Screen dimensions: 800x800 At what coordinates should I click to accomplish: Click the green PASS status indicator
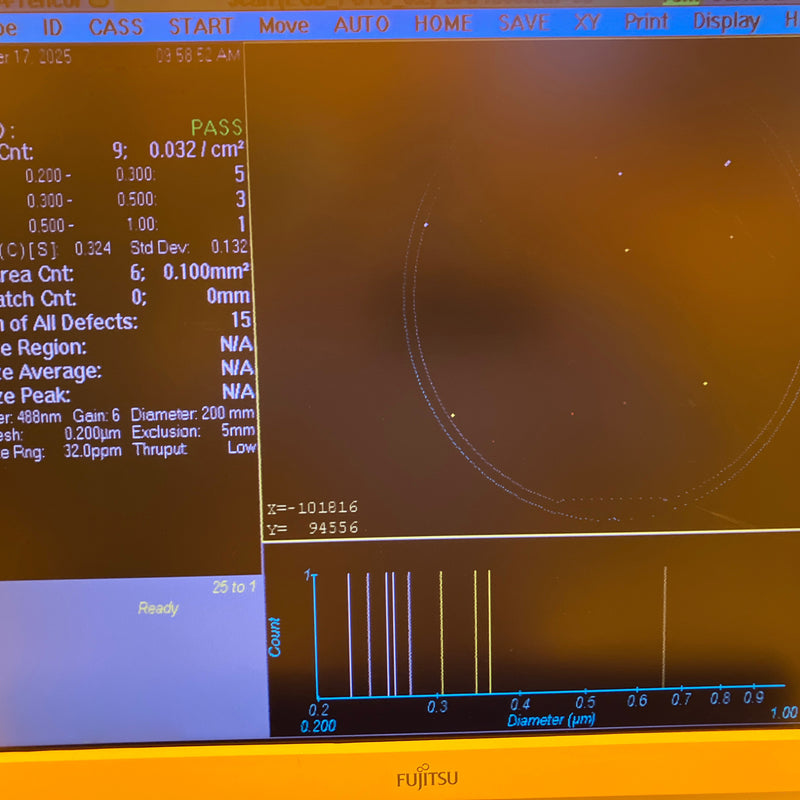pos(215,126)
